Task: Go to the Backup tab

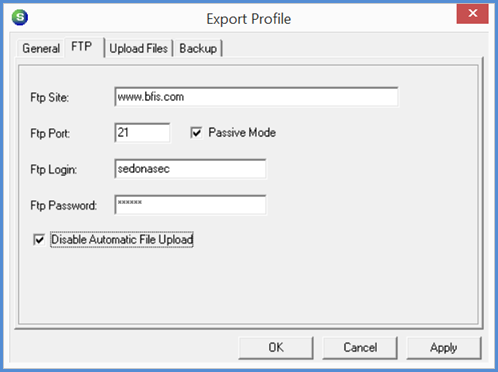Action: pos(198,49)
